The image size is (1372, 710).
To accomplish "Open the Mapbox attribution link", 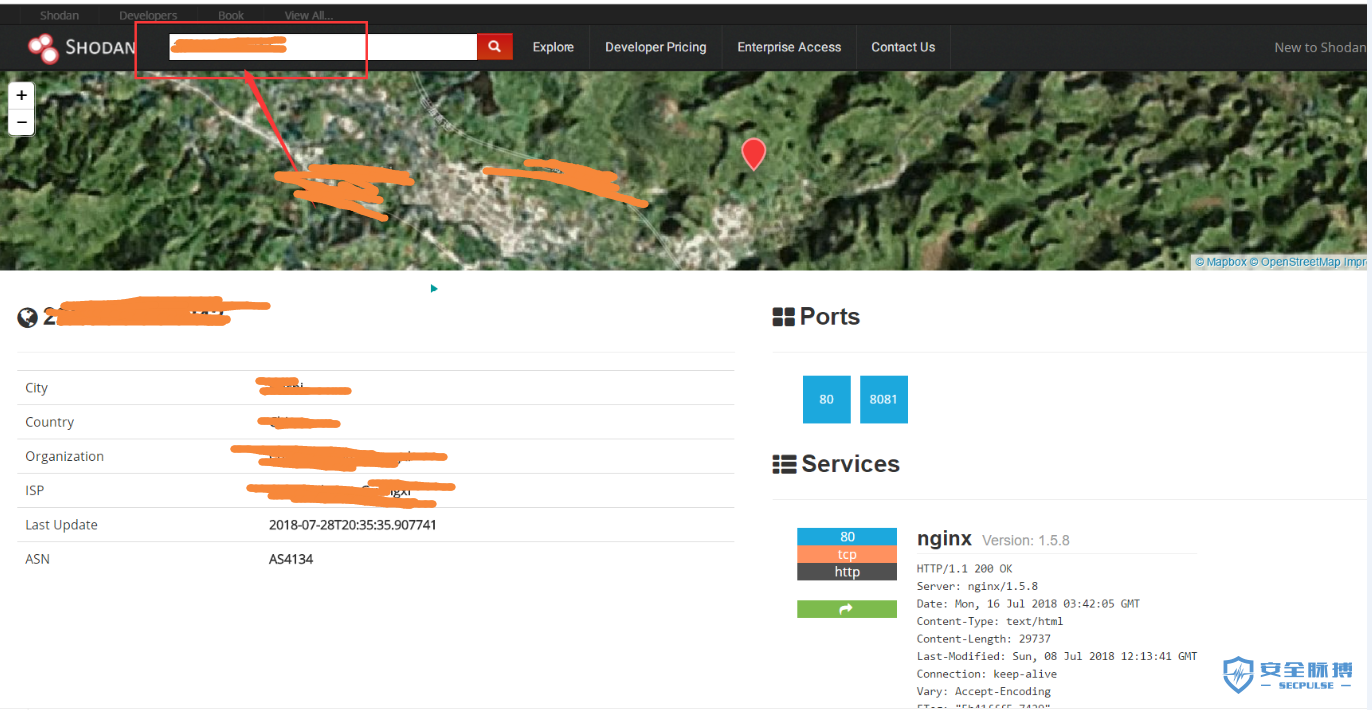I will (1221, 262).
